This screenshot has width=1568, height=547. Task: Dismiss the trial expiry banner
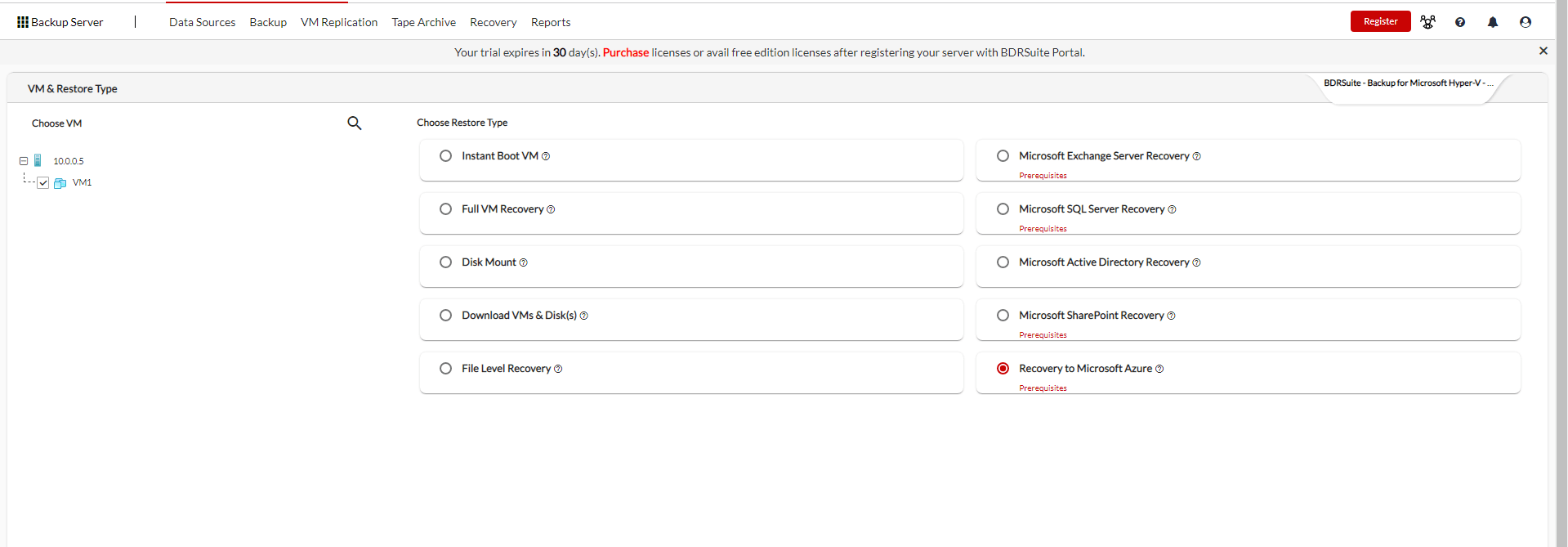(1543, 51)
